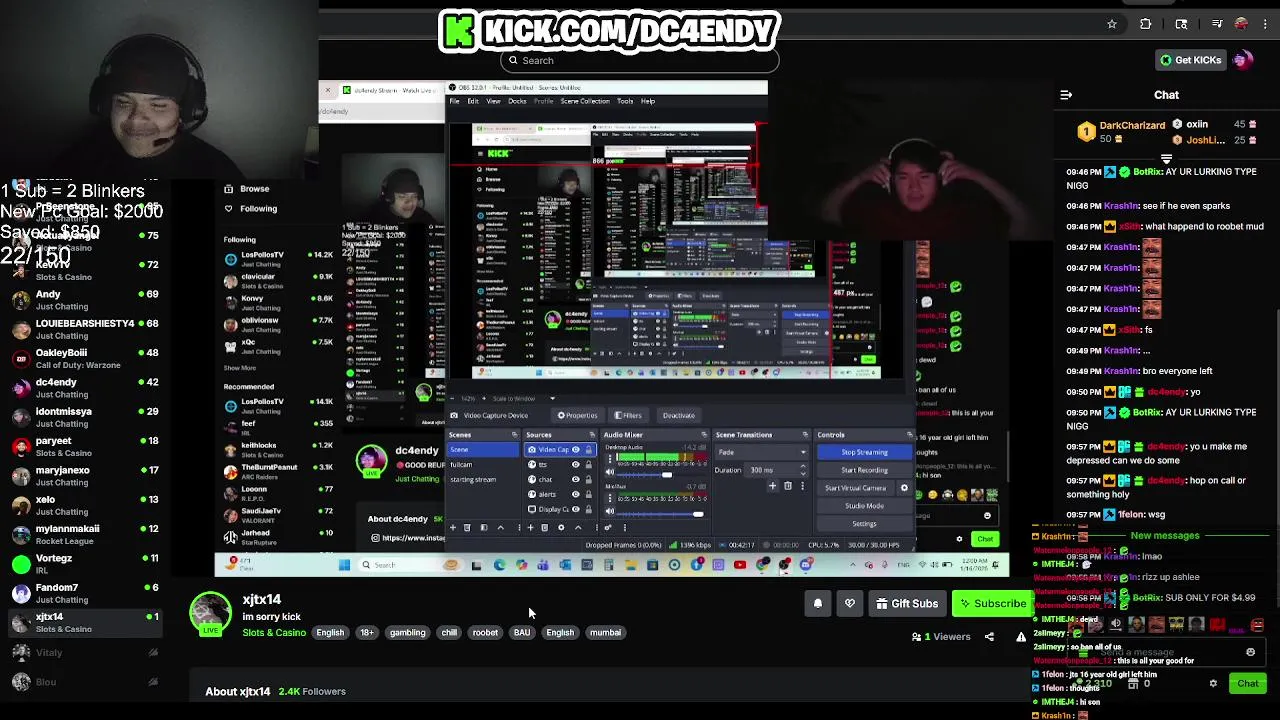Select the roobet tag
Image resolution: width=1280 pixels, height=720 pixels.
[485, 633]
